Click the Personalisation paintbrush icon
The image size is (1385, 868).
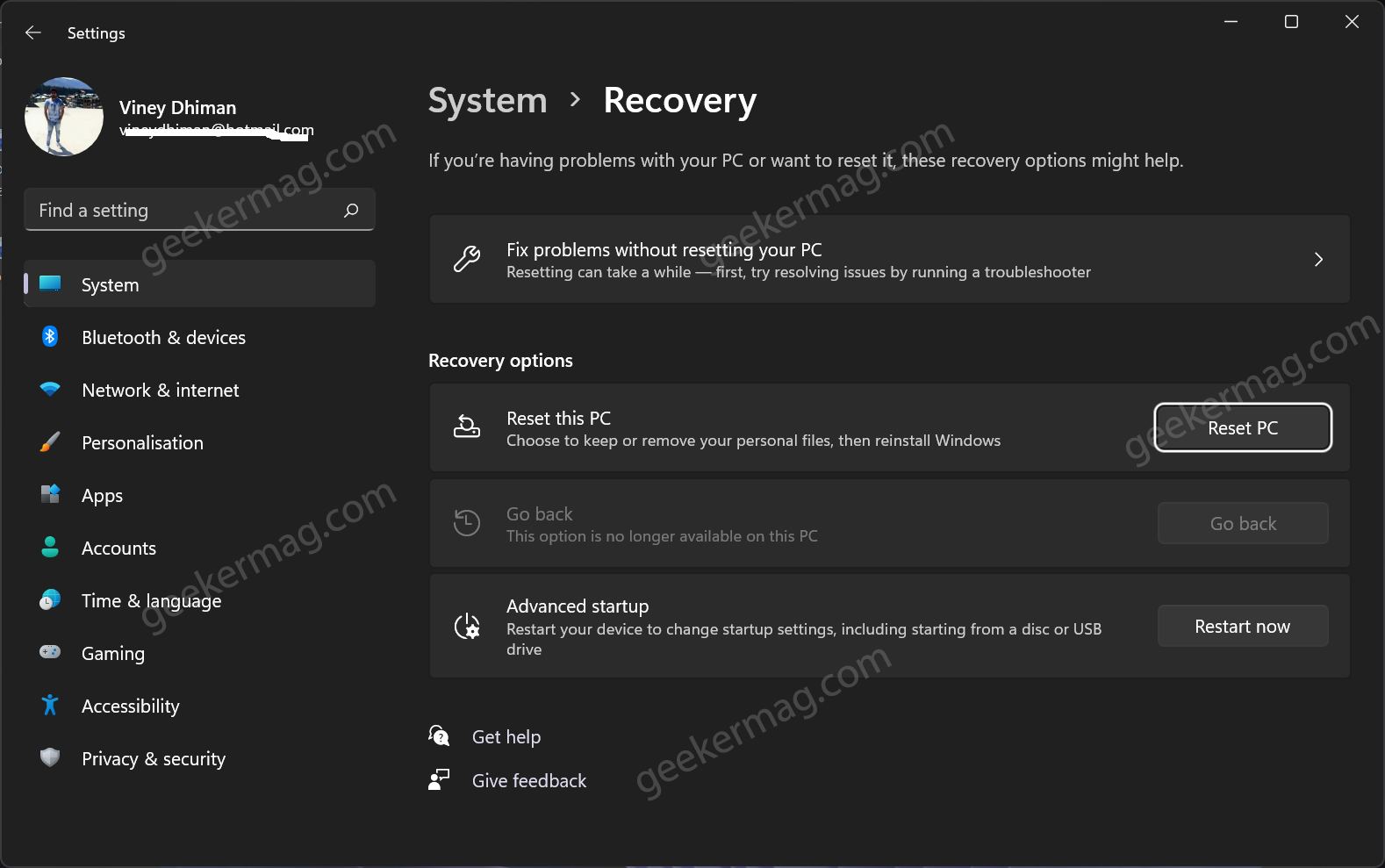50,441
